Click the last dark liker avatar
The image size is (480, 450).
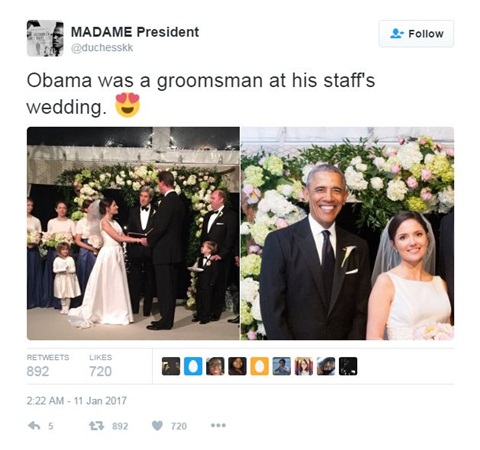click(x=348, y=366)
